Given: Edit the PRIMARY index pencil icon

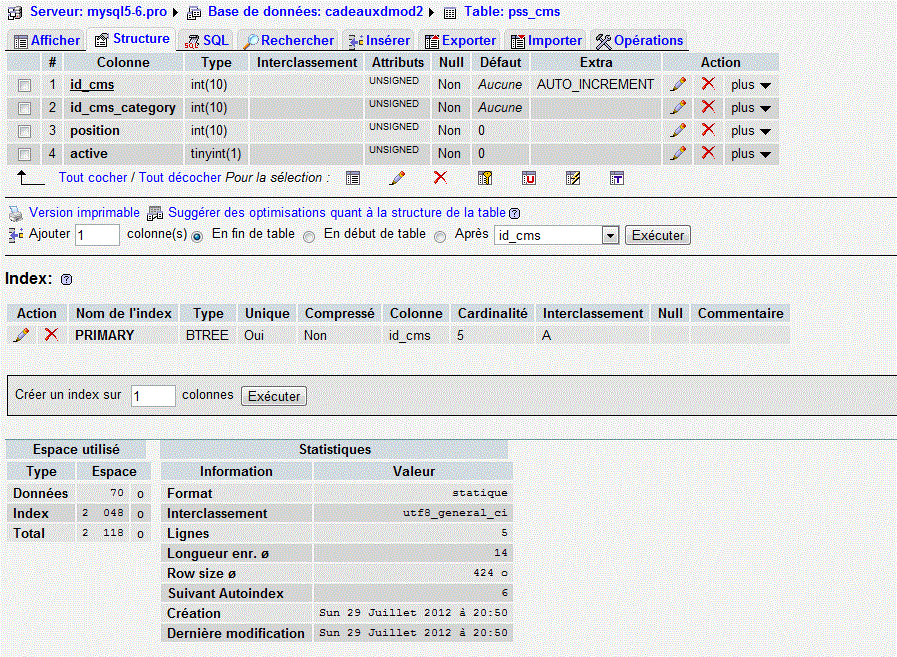Looking at the screenshot, I should click(21, 335).
